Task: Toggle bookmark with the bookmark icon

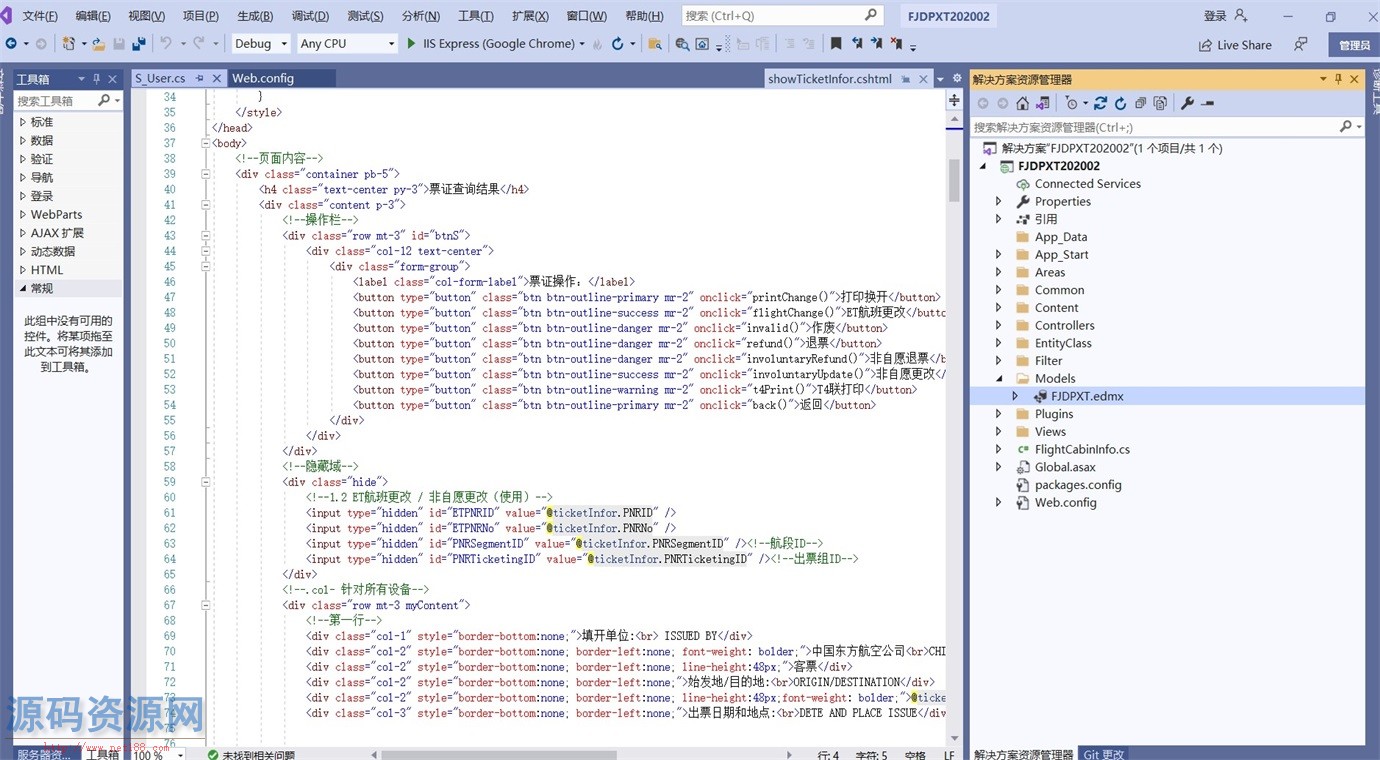Action: point(836,44)
